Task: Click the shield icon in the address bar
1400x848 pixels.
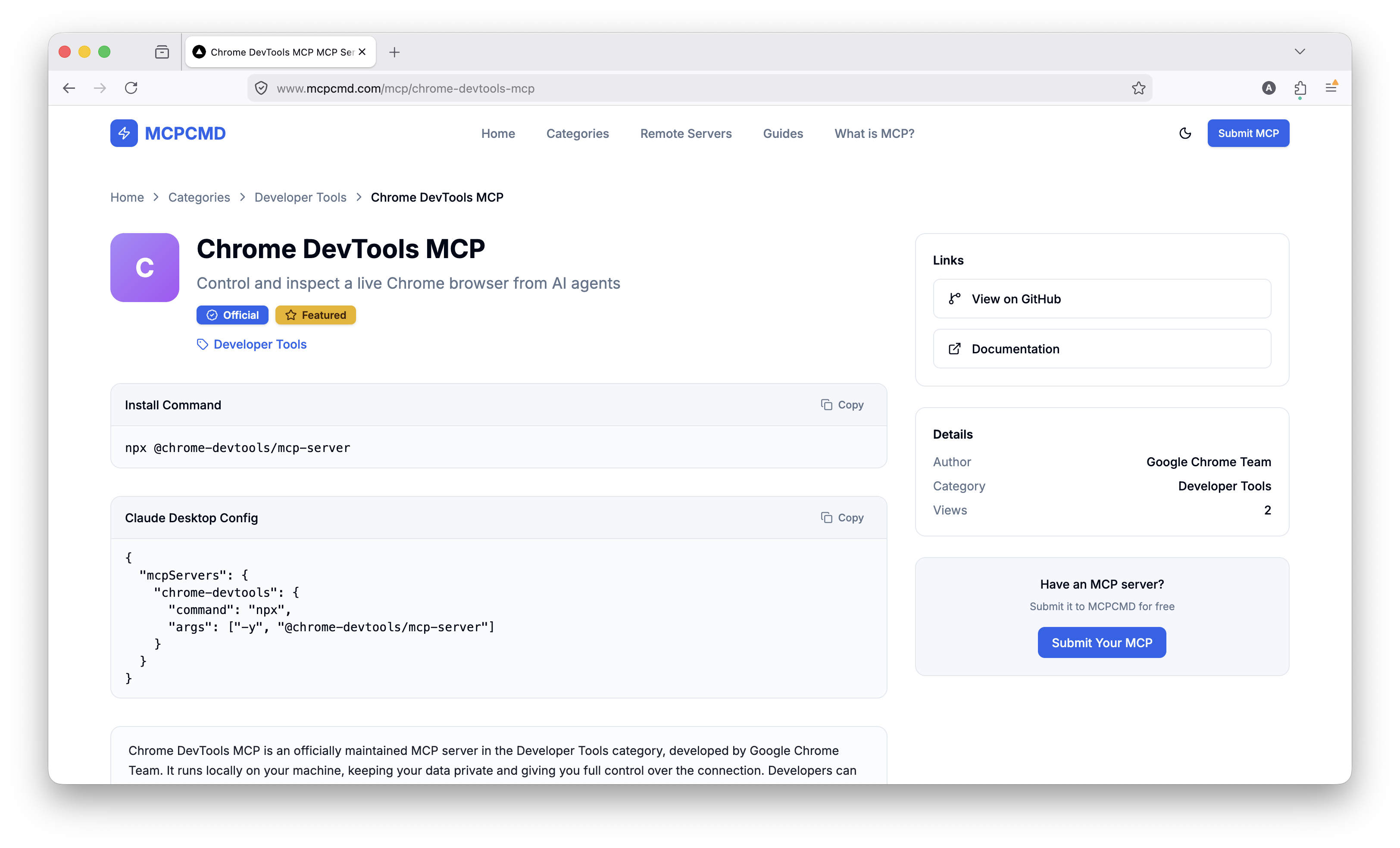Action: pyautogui.click(x=261, y=88)
